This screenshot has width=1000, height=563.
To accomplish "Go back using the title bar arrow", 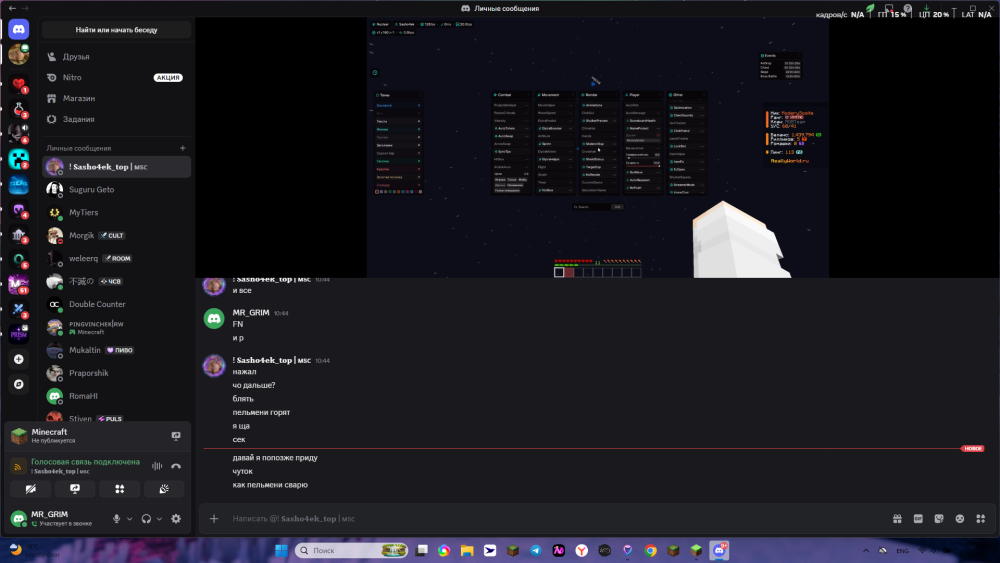I will click(x=12, y=8).
